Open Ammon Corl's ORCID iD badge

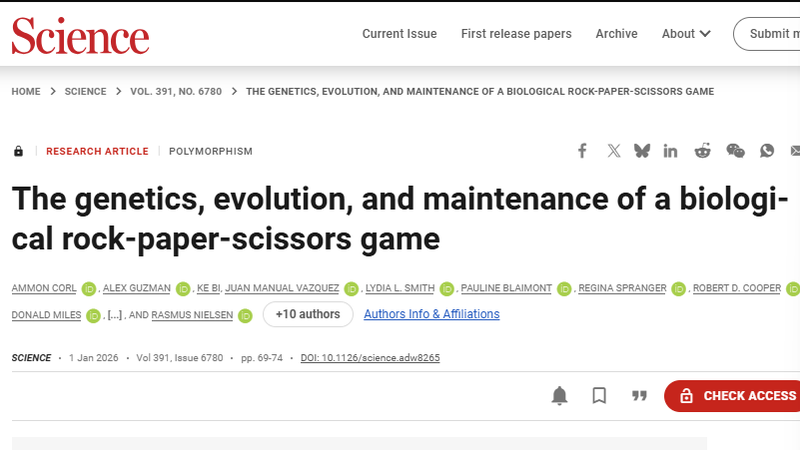pyautogui.click(x=87, y=289)
